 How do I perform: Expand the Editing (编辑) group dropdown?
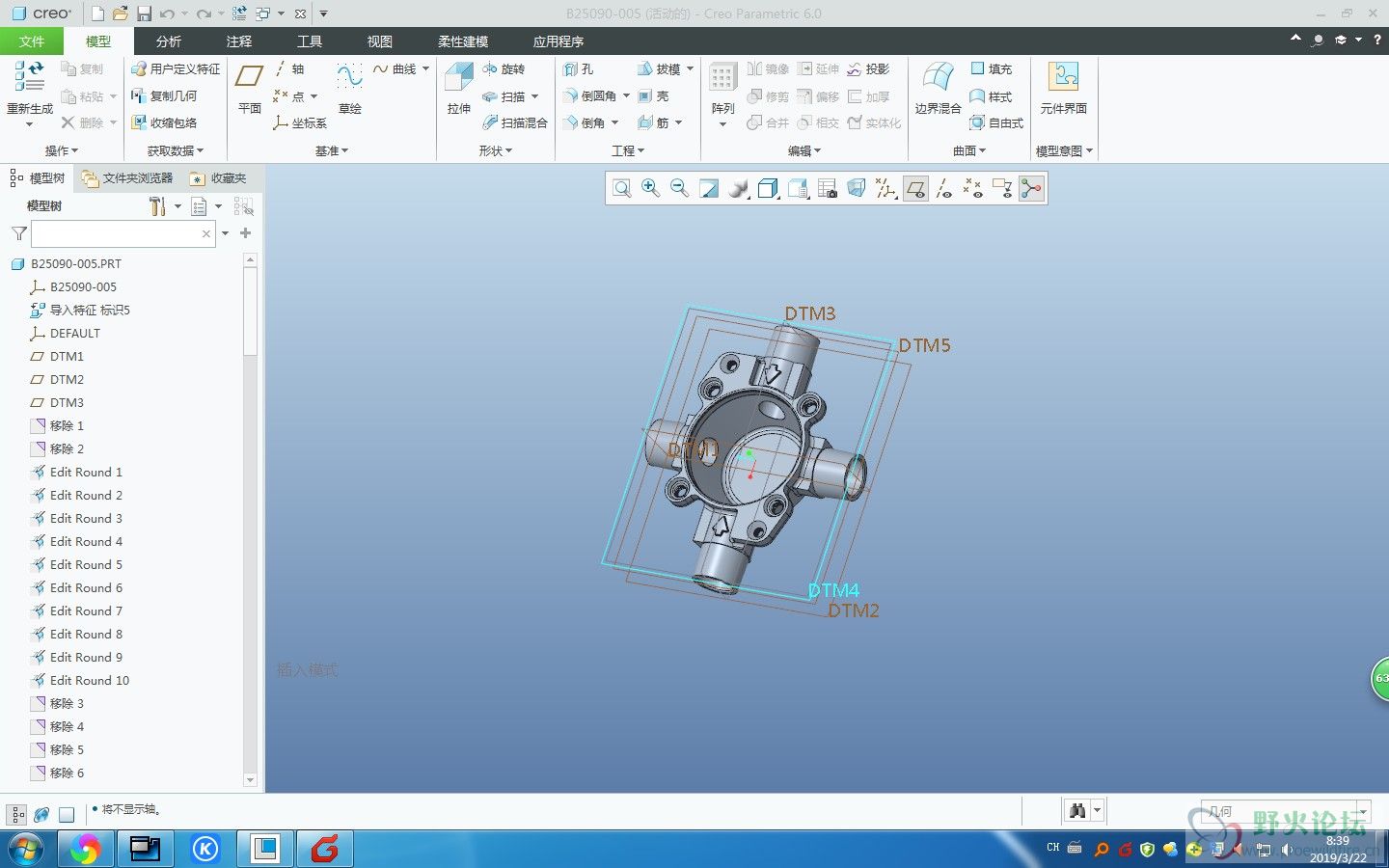(x=804, y=150)
